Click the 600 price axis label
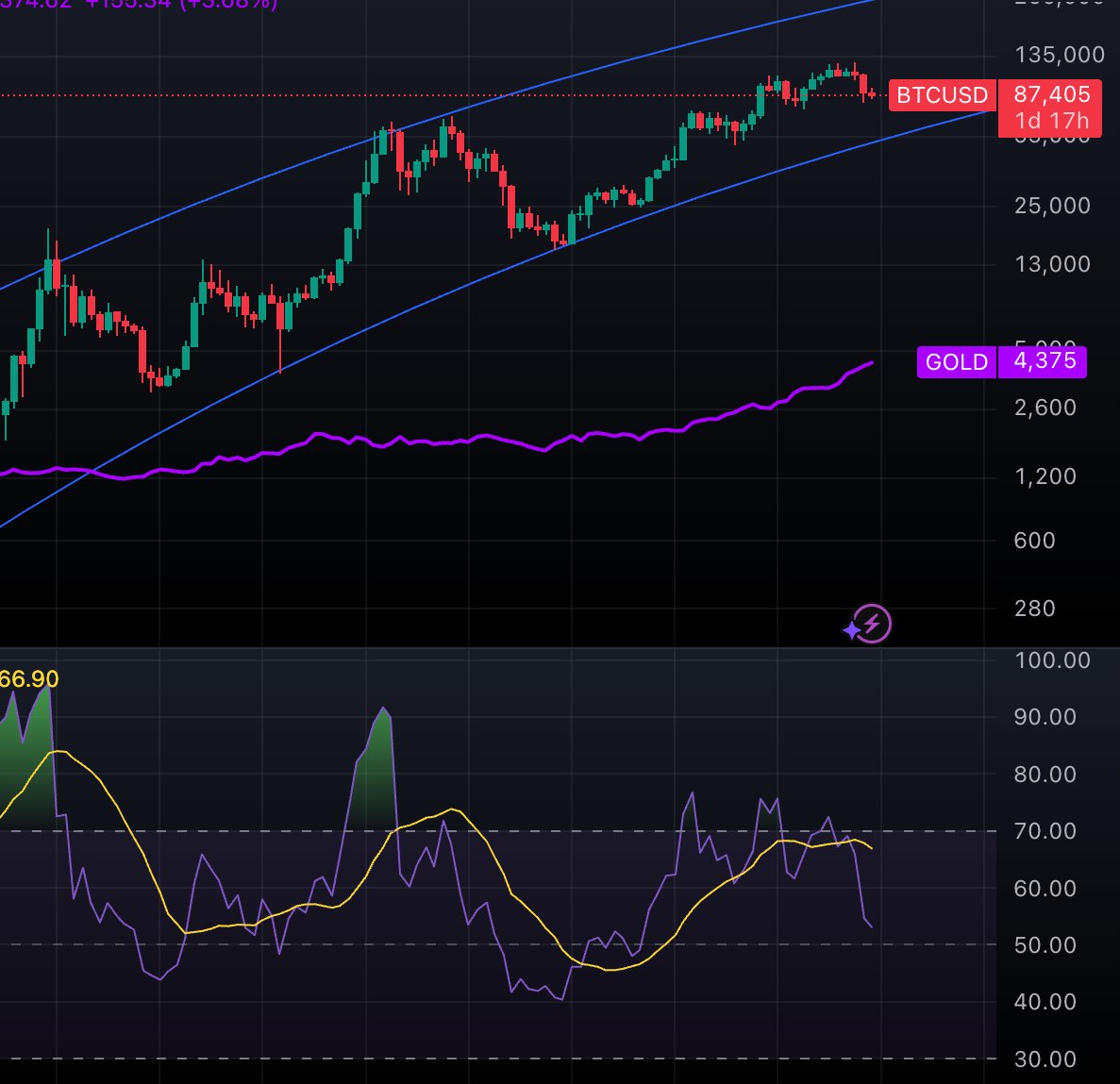This screenshot has width=1120, height=1084. (1034, 541)
